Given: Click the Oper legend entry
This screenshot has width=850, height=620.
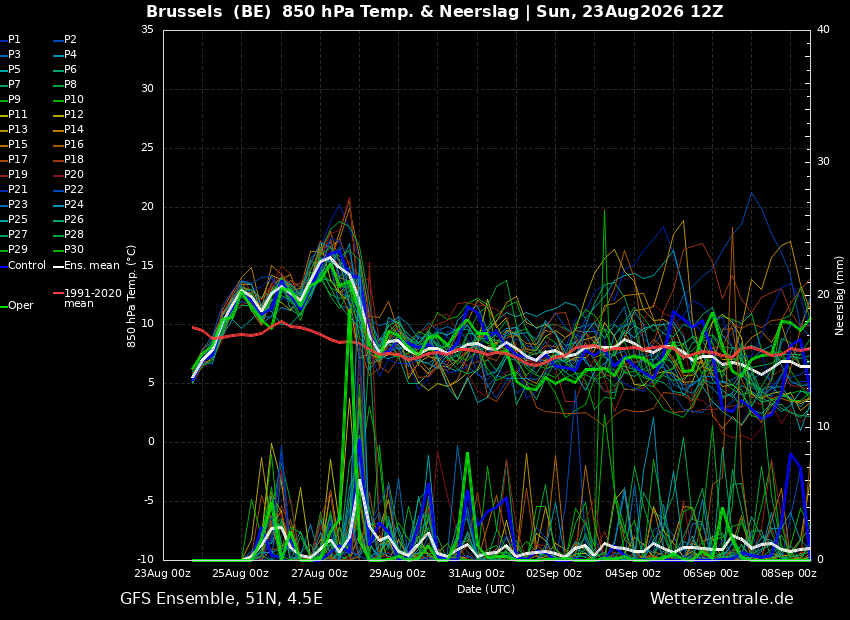Looking at the screenshot, I should 17,306.
